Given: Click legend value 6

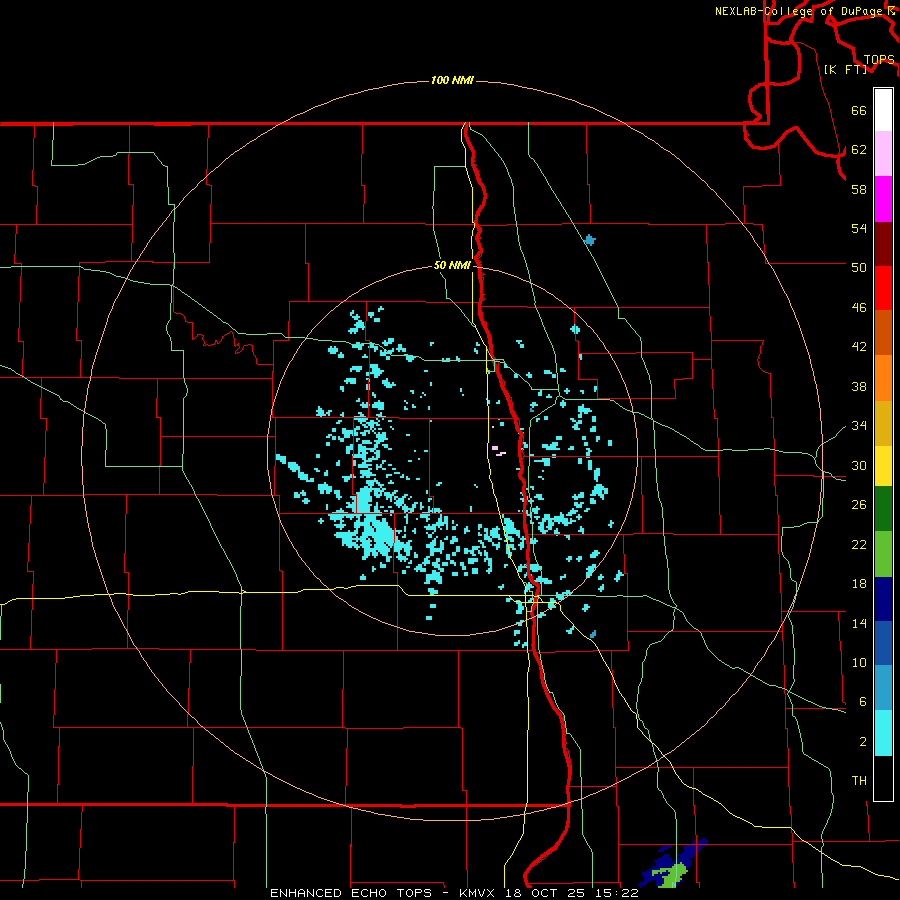Looking at the screenshot, I should coord(863,702).
